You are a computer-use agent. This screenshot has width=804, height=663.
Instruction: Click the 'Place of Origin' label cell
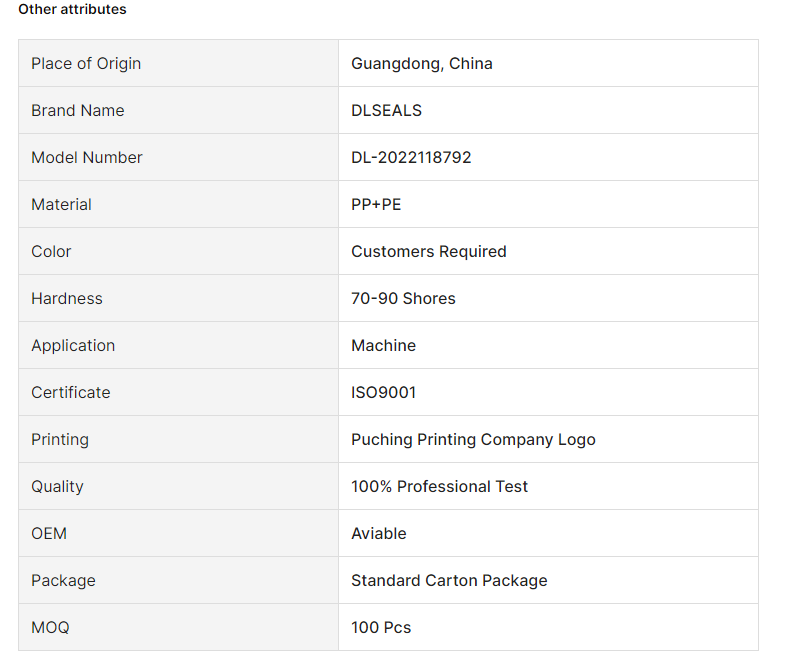point(86,63)
